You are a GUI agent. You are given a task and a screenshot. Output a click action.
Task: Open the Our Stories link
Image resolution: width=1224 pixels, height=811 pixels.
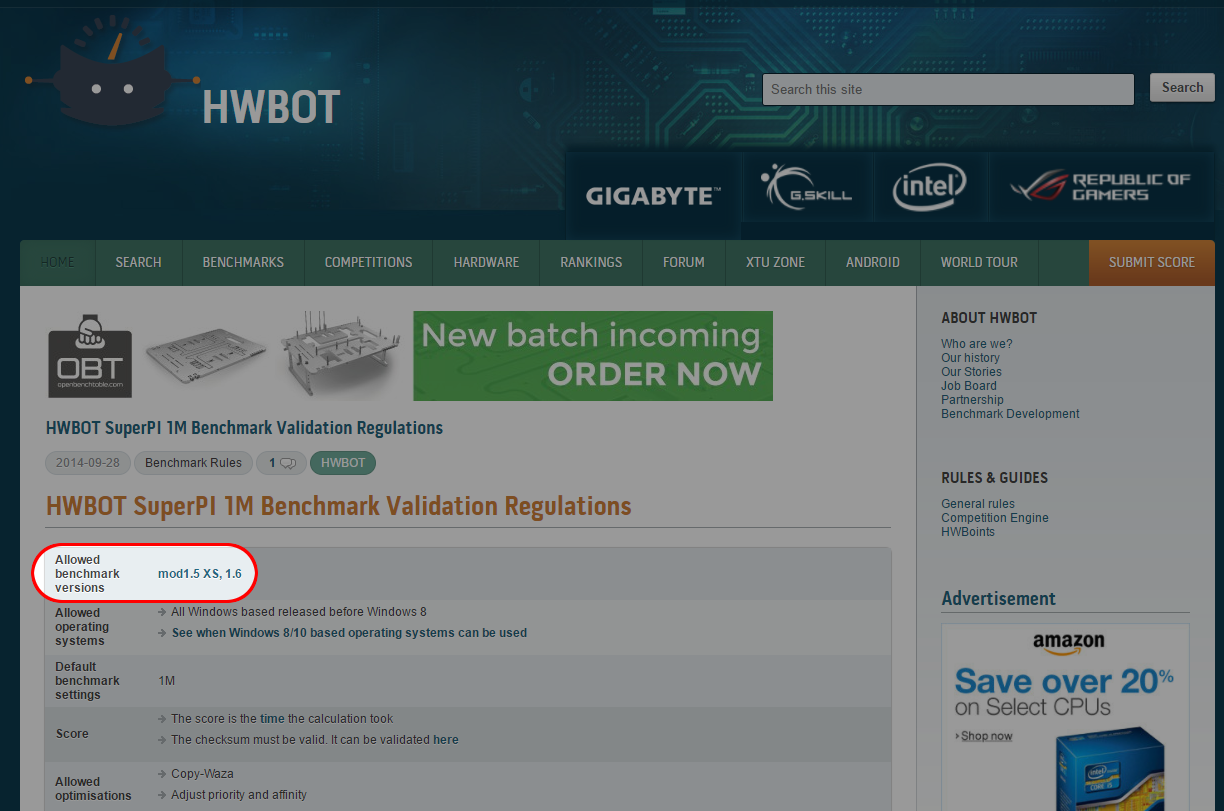coord(971,372)
